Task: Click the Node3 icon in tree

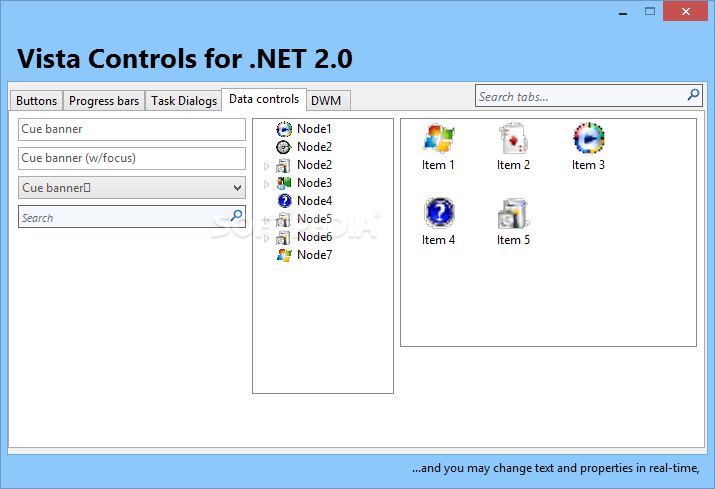Action: pyautogui.click(x=284, y=183)
